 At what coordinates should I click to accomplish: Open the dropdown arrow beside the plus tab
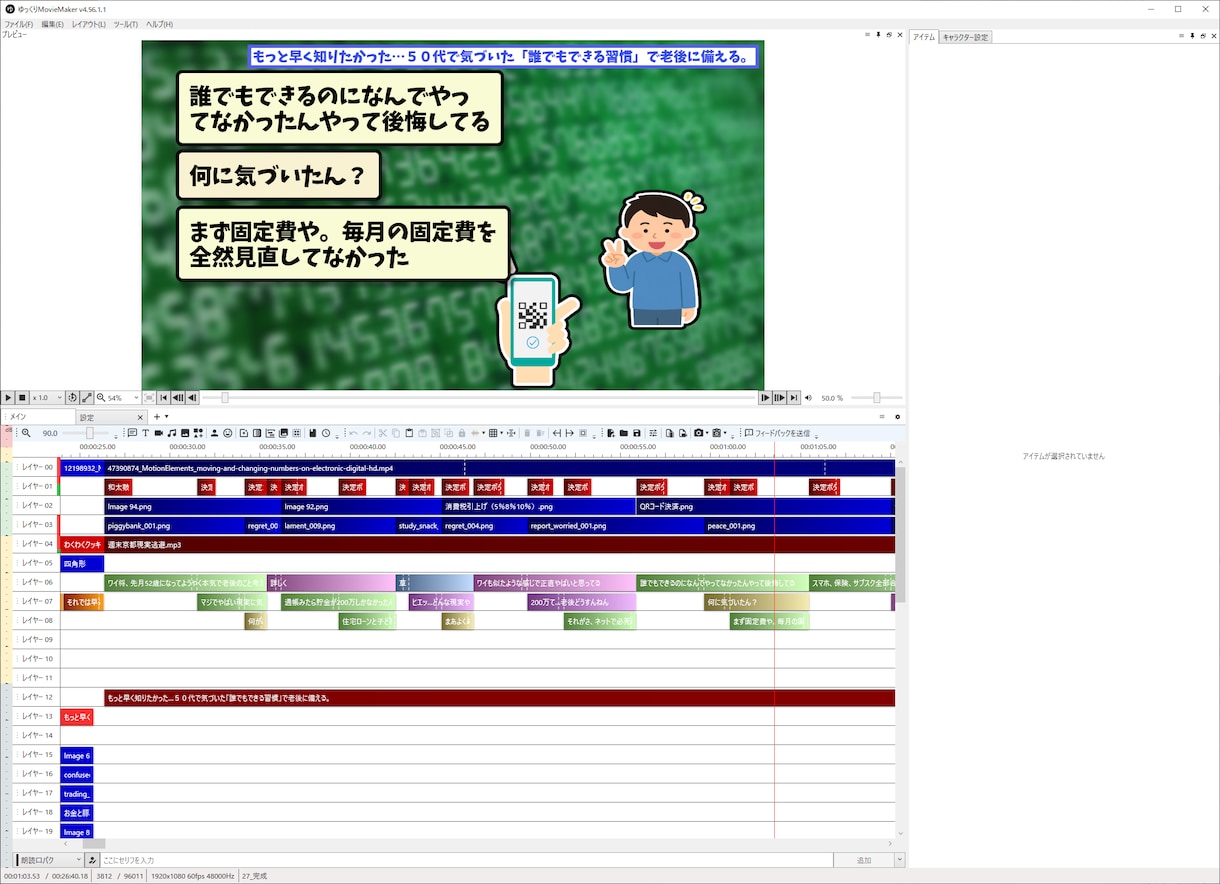(167, 416)
